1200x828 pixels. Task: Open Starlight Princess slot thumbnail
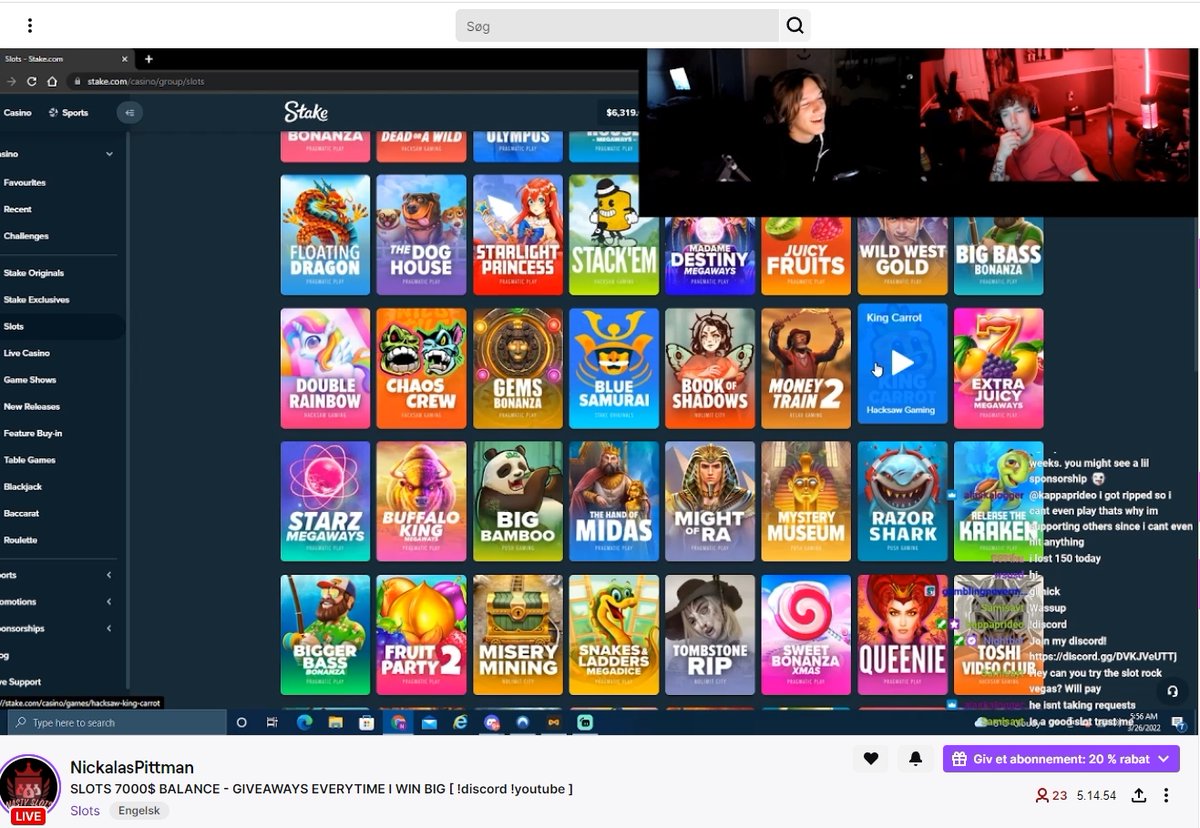518,235
